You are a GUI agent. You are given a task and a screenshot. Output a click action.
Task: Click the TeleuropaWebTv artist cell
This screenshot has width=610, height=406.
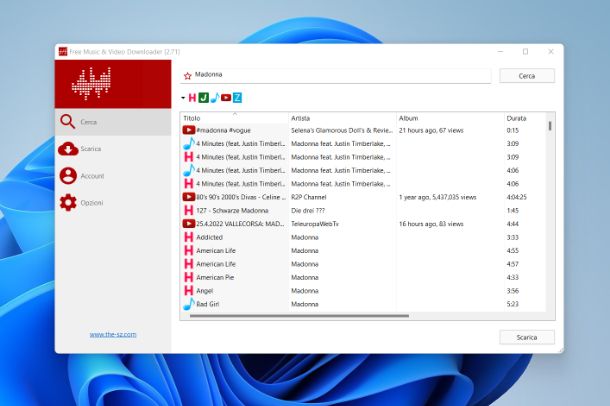pos(315,224)
